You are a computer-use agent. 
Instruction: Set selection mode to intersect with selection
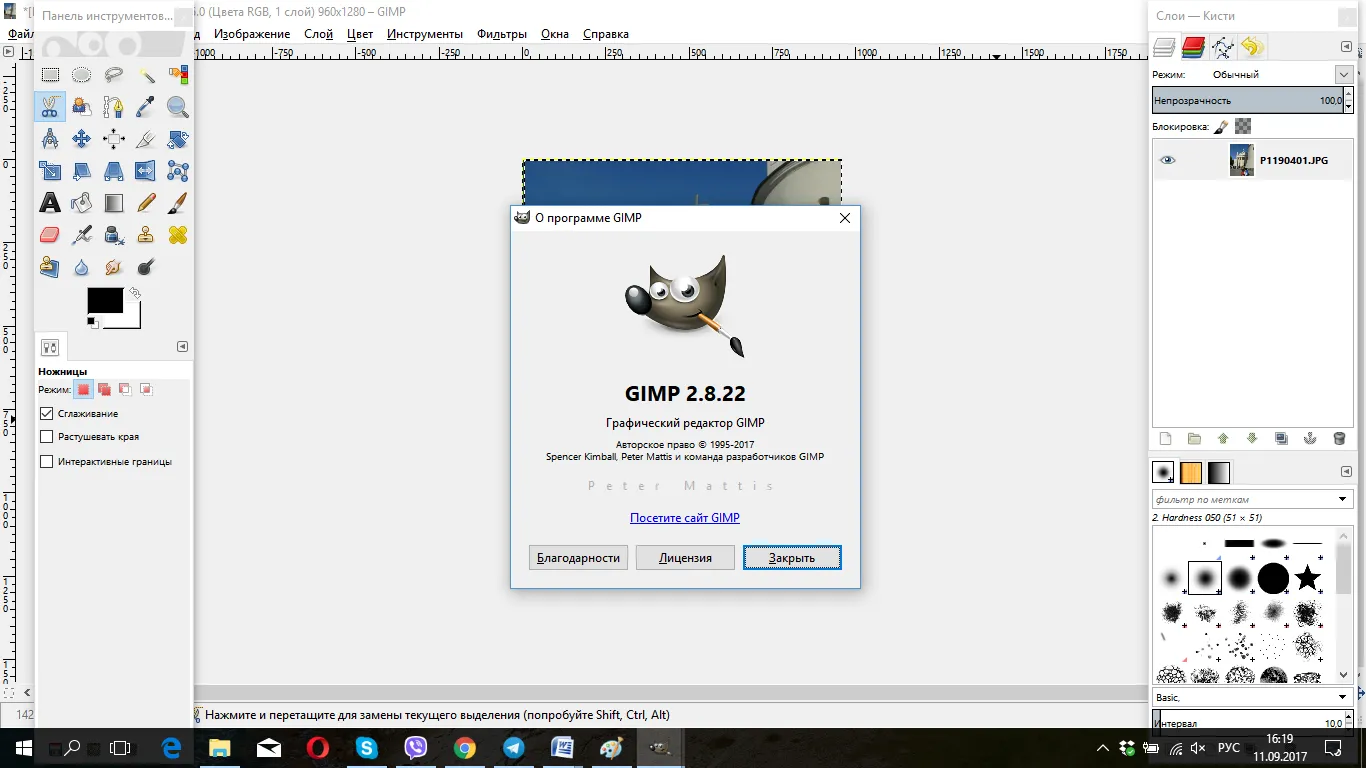tap(146, 389)
